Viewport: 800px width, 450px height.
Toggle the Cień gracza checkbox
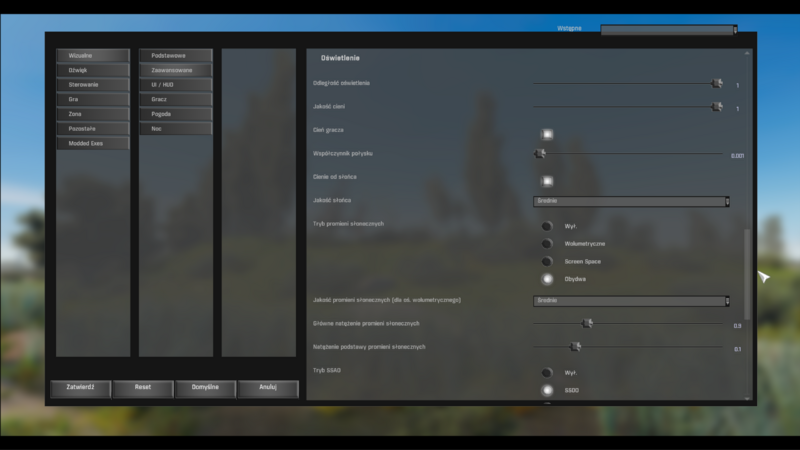click(x=547, y=134)
